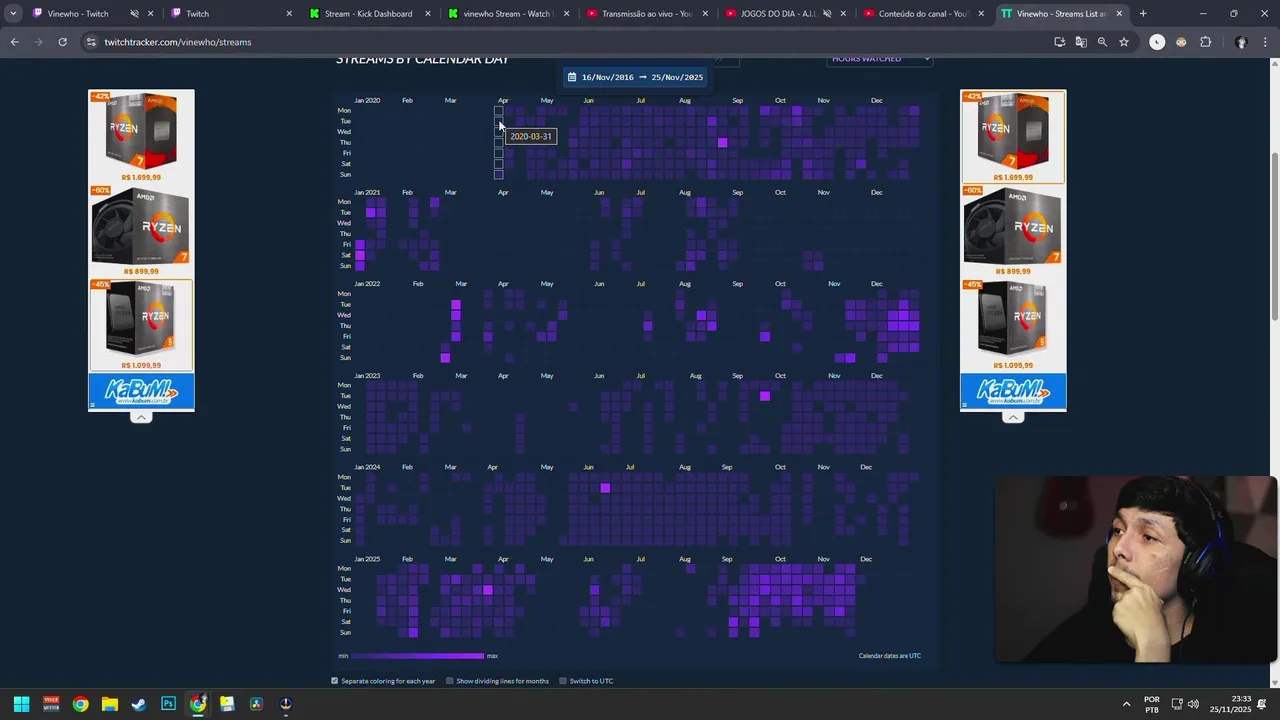Bookmark this page with the star icon
Viewport: 1280px width, 720px height.
coord(1124,42)
